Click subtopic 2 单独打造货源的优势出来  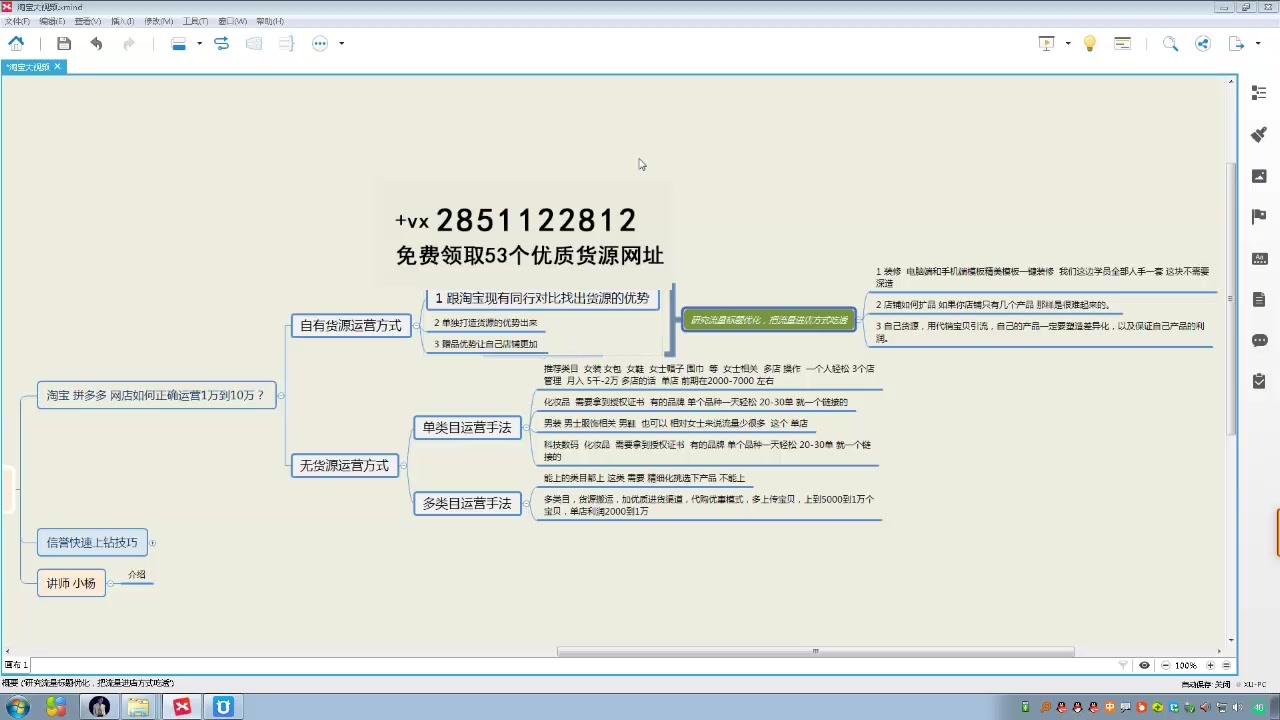pos(486,323)
